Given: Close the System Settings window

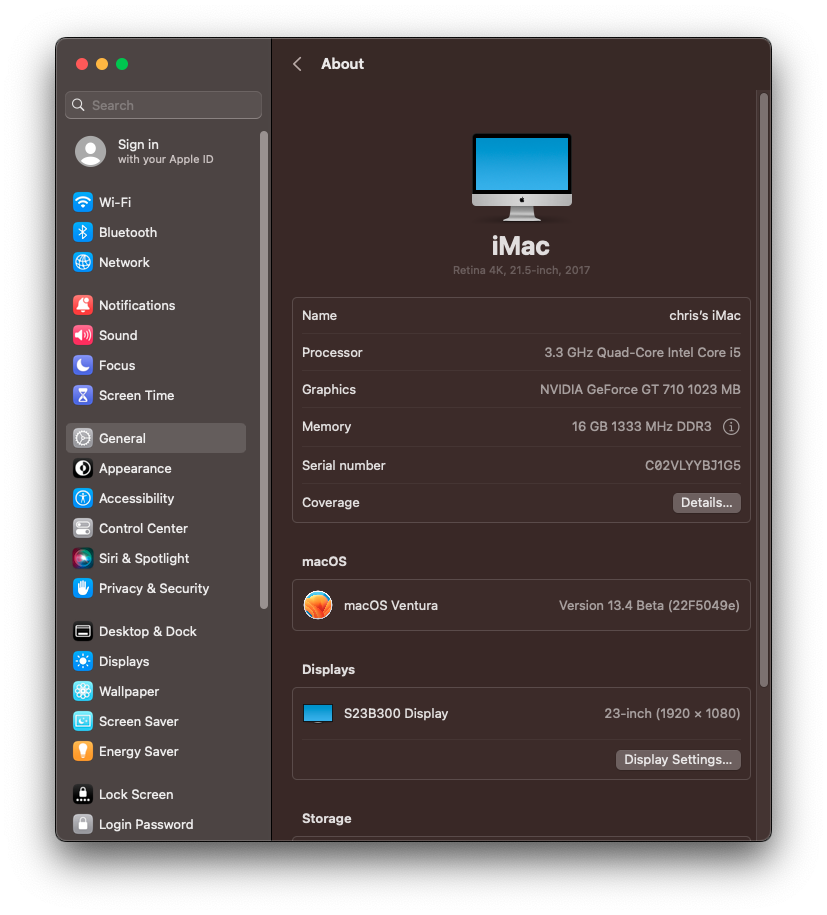Looking at the screenshot, I should click(82, 64).
